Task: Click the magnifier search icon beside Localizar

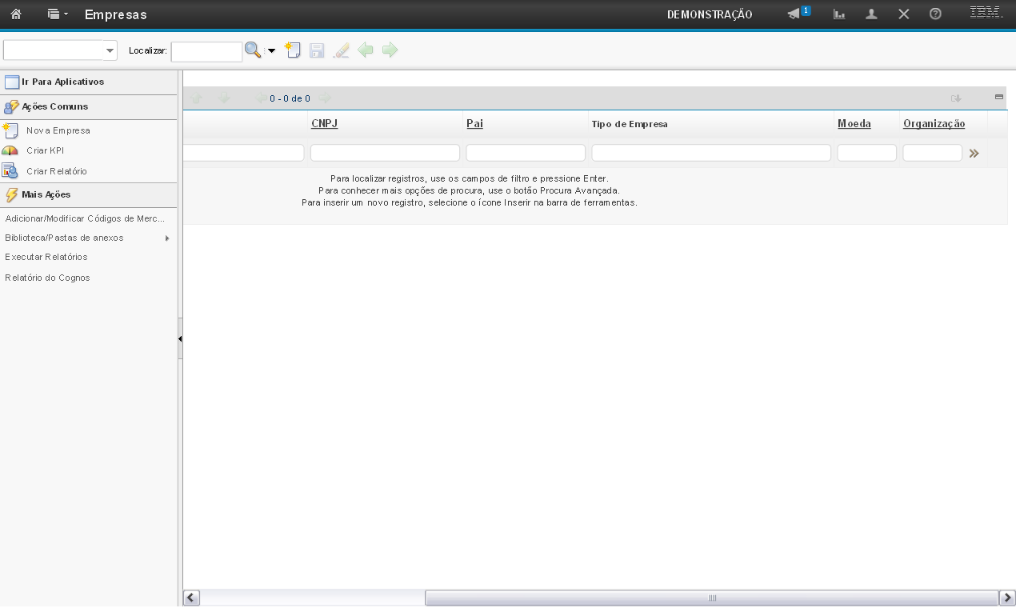Action: 253,49
